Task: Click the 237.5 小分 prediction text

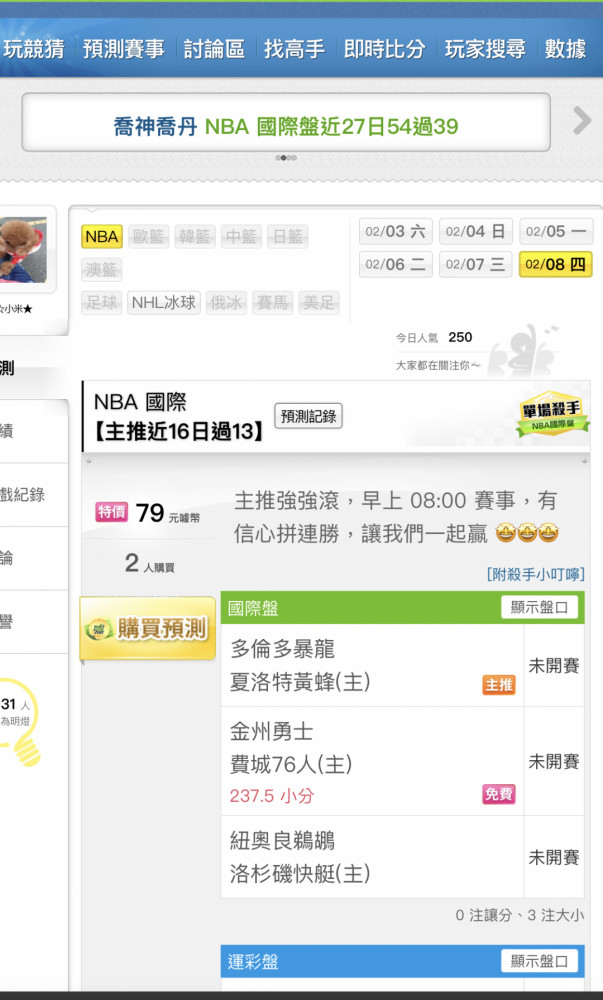Action: pos(272,795)
